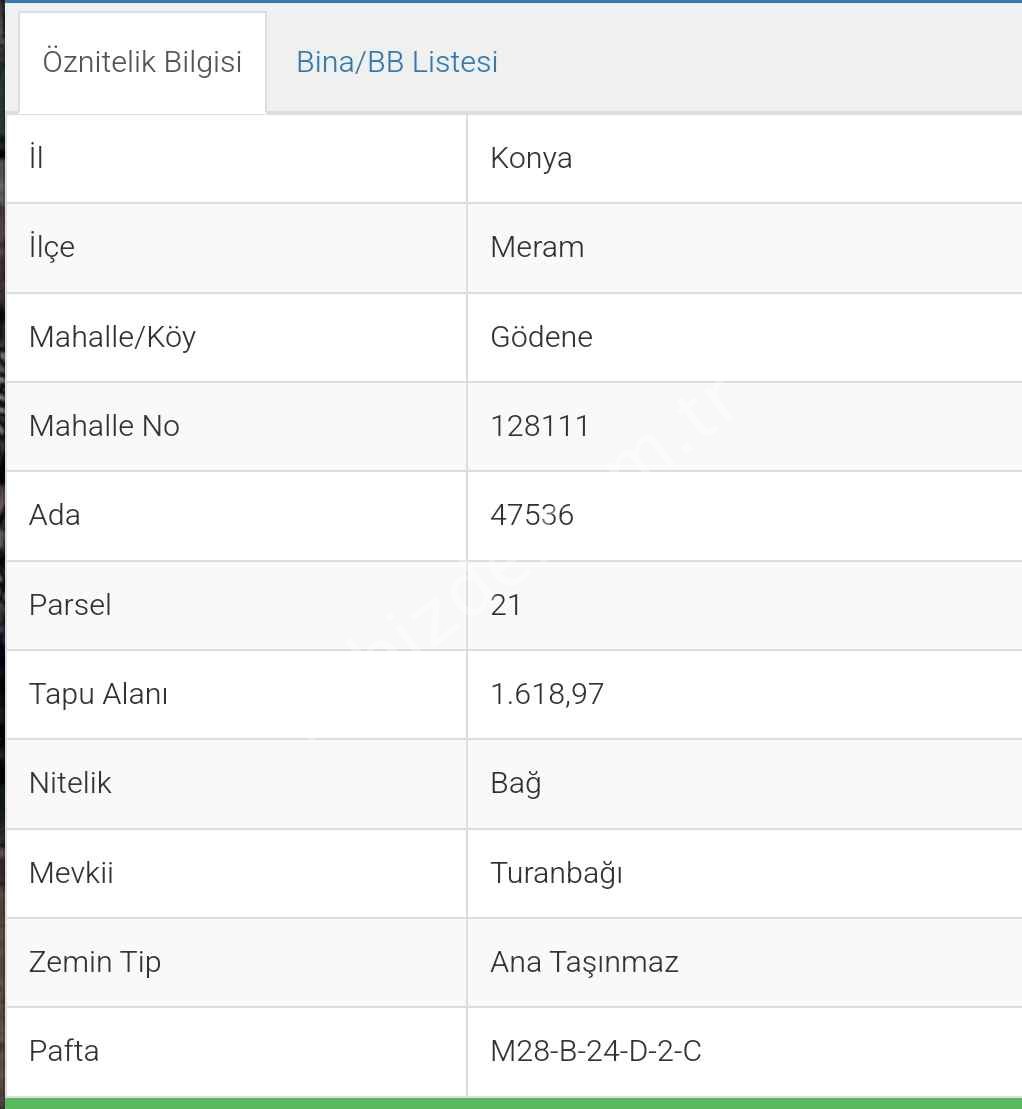Click the Mahalle No value 128111

[x=540, y=426]
